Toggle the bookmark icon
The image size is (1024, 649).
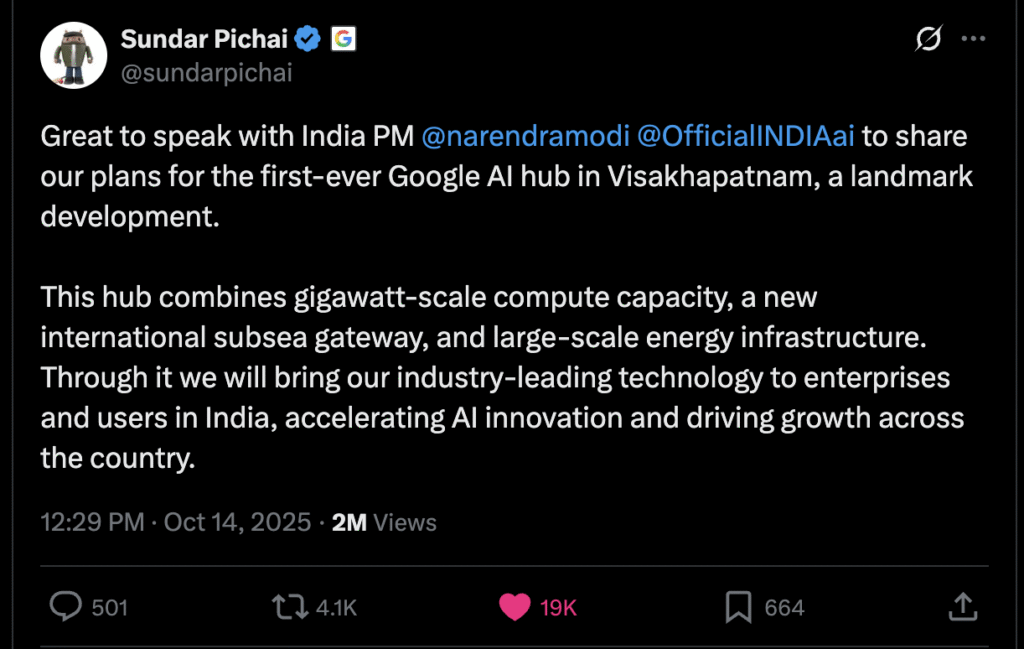pos(738,606)
